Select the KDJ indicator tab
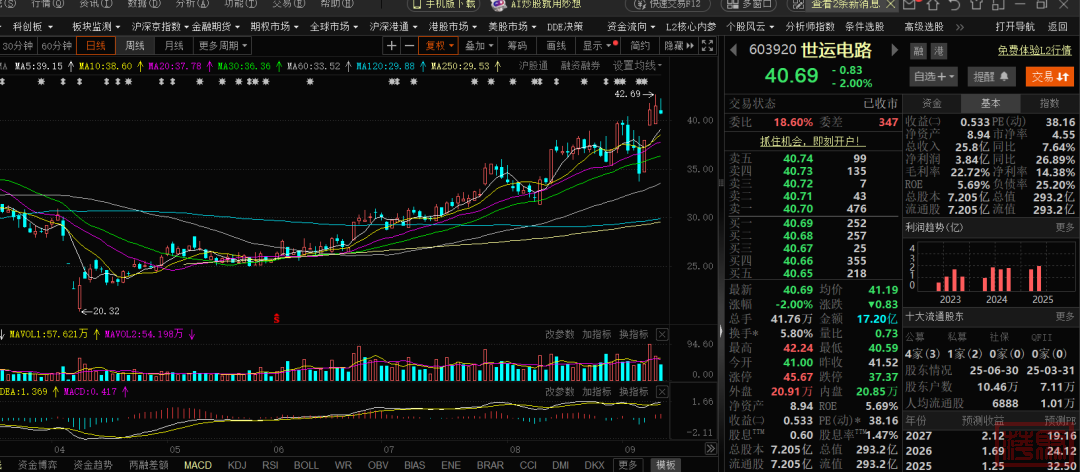 pos(237,465)
